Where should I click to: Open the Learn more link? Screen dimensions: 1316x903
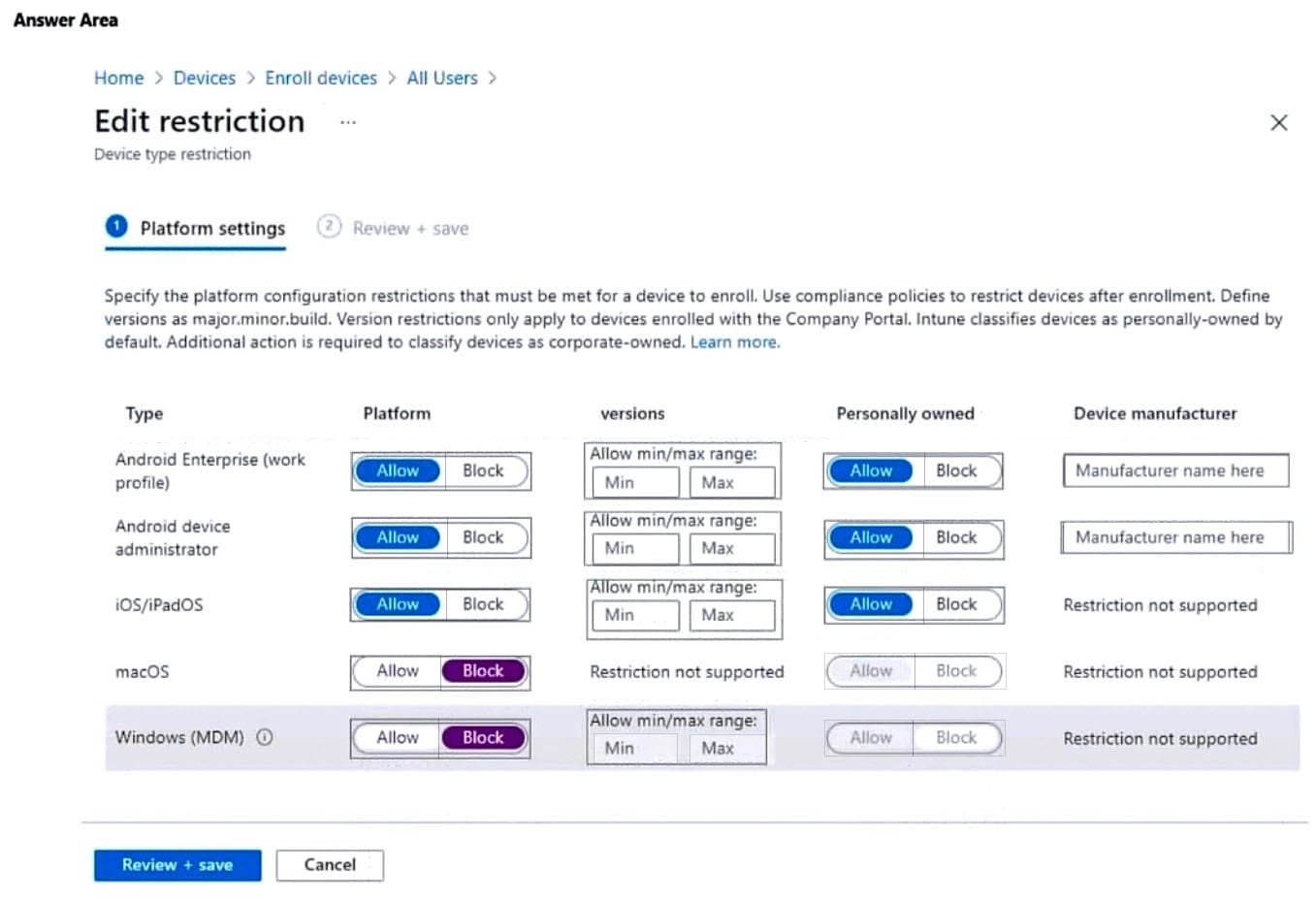[734, 342]
